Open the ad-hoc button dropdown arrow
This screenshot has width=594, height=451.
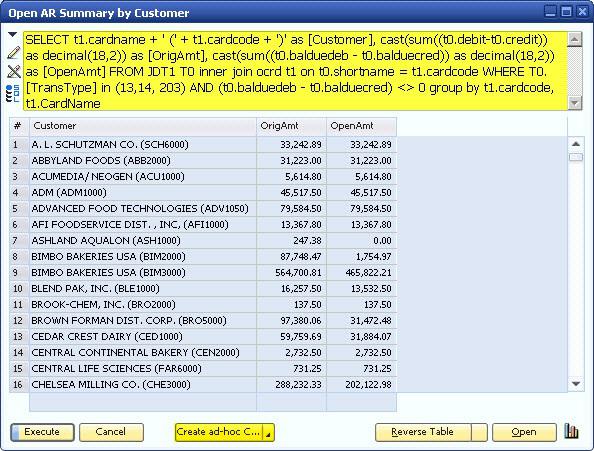268,433
